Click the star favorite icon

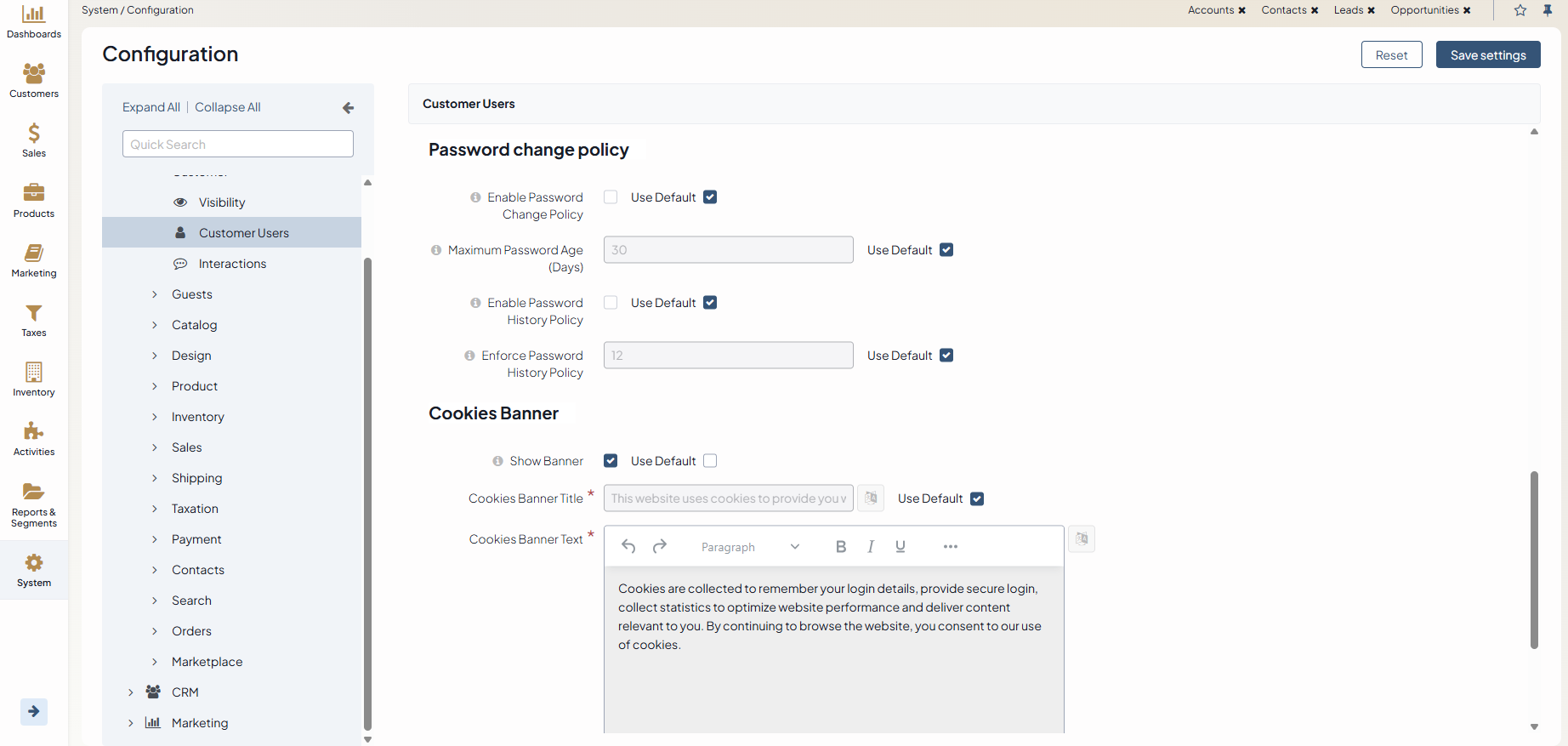click(1520, 10)
